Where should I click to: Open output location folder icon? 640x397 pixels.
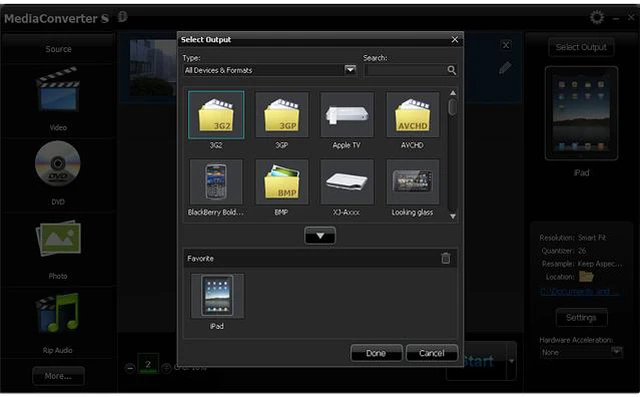click(586, 276)
